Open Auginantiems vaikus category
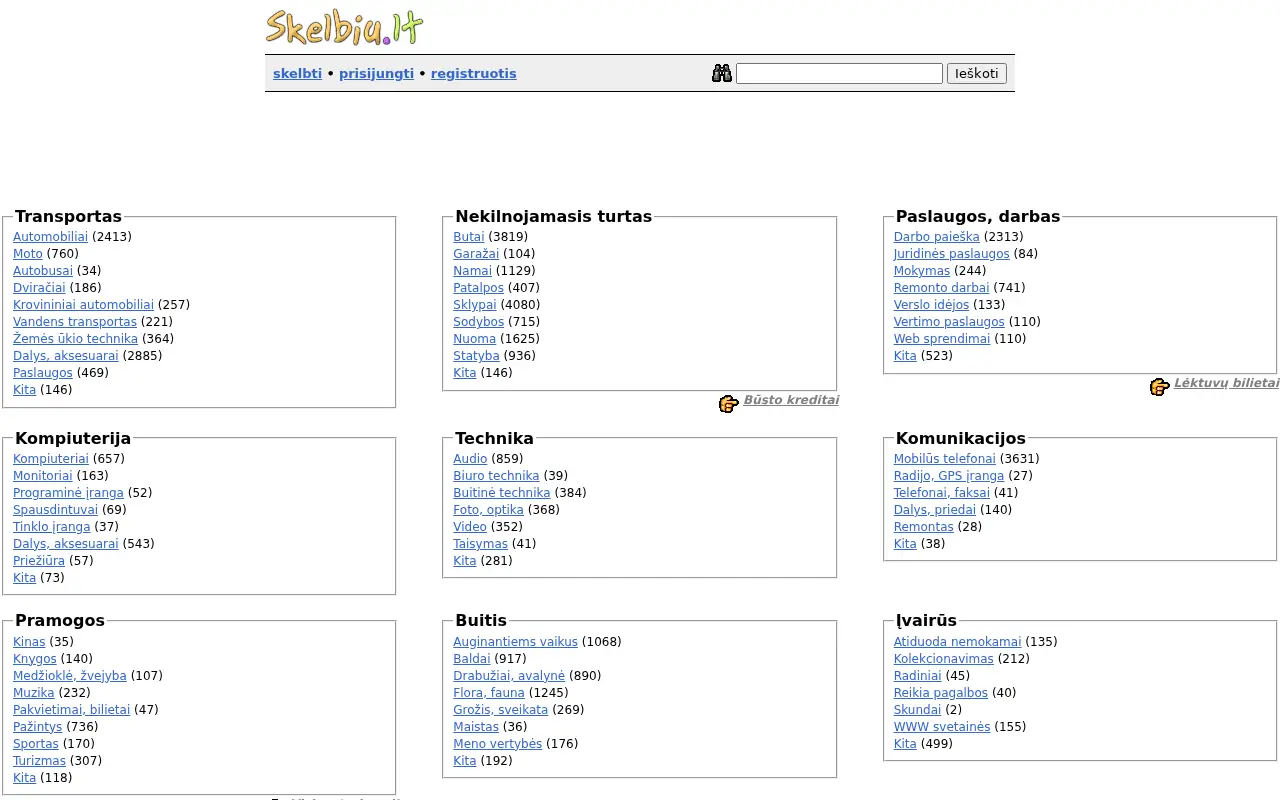Image resolution: width=1280 pixels, height=800 pixels. pos(516,642)
